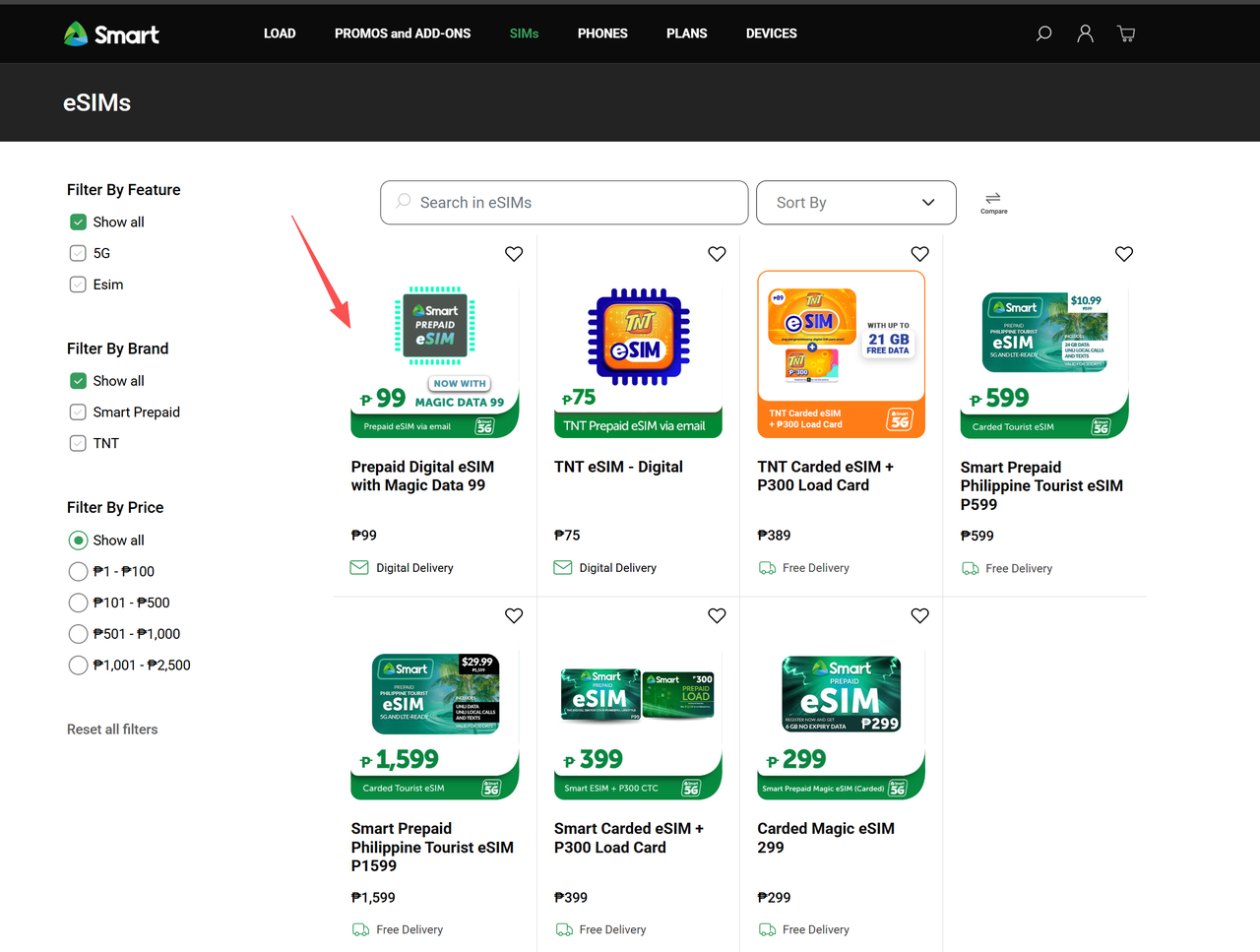Tick the TNT brand checkbox

(x=79, y=443)
